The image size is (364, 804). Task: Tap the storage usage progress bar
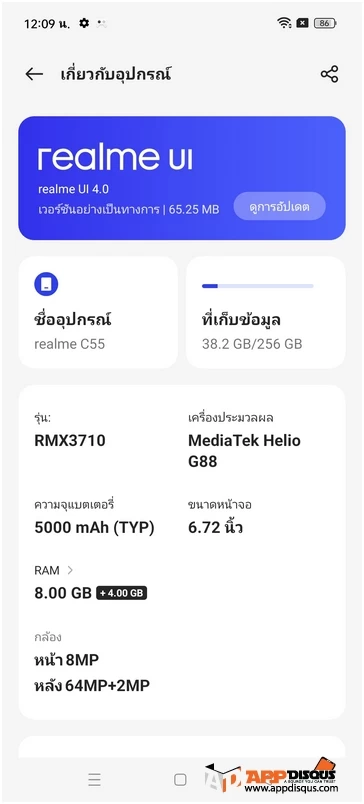click(257, 286)
